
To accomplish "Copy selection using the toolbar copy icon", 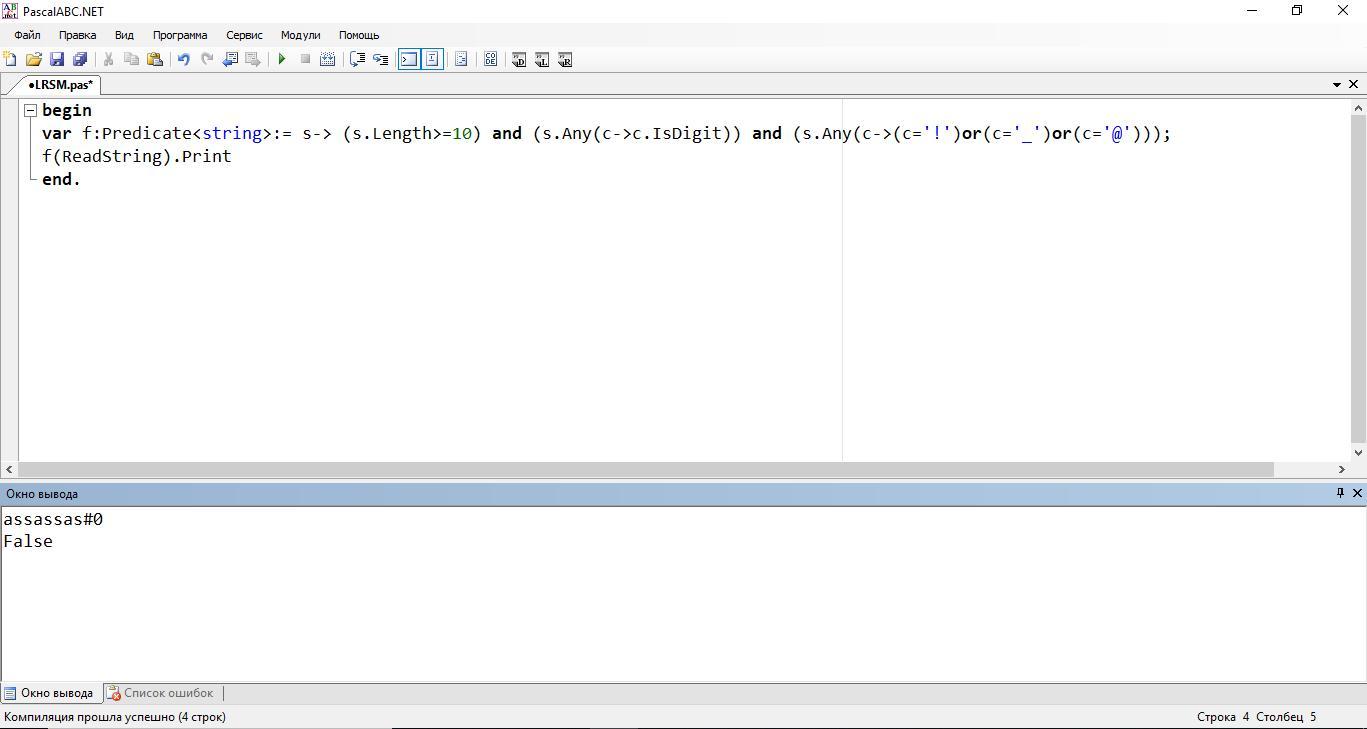I will point(131,60).
